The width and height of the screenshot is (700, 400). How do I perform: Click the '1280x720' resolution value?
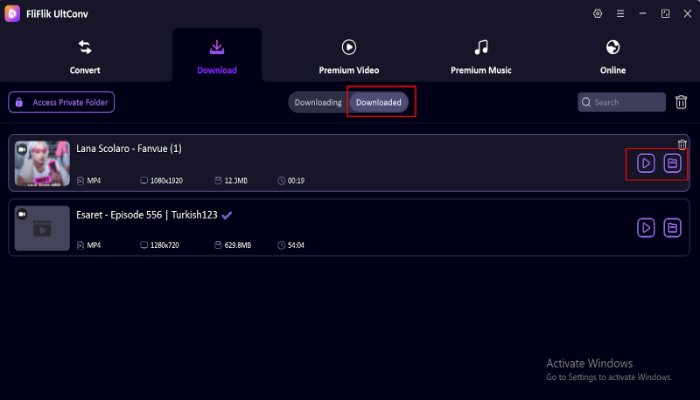point(165,246)
